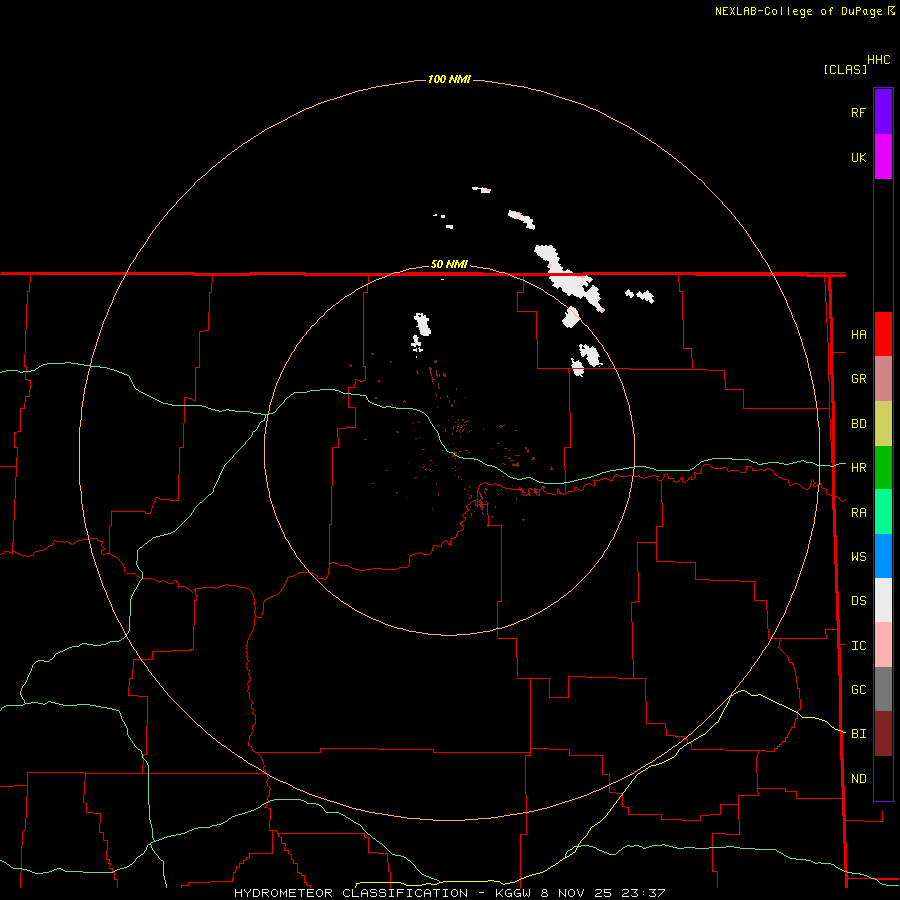Click the HR legend label
This screenshot has width=900, height=900.
859,468
